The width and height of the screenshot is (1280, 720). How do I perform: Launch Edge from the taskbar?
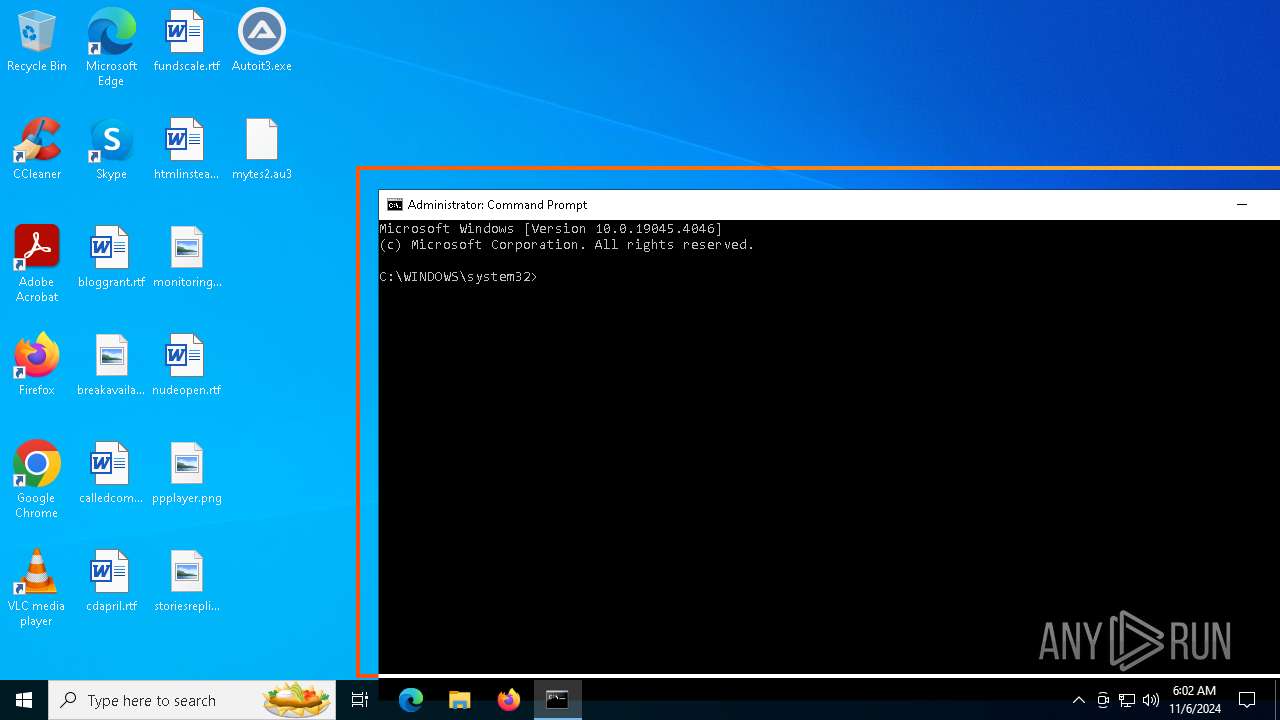[x=411, y=700]
